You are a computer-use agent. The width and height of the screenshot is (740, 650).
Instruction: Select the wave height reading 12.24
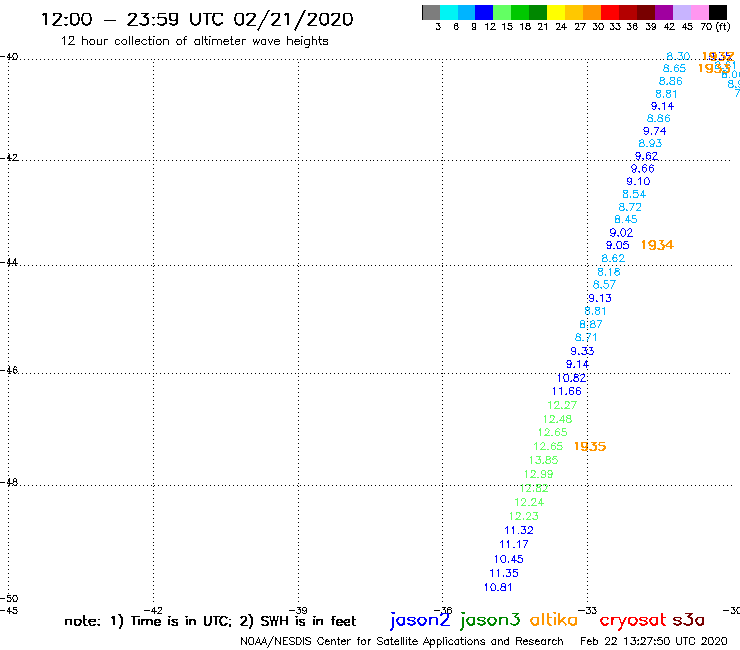(529, 502)
